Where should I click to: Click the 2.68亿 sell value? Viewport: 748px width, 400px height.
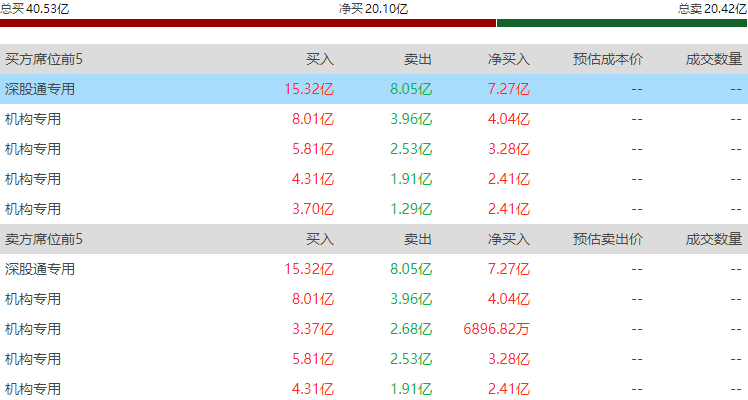pos(411,329)
